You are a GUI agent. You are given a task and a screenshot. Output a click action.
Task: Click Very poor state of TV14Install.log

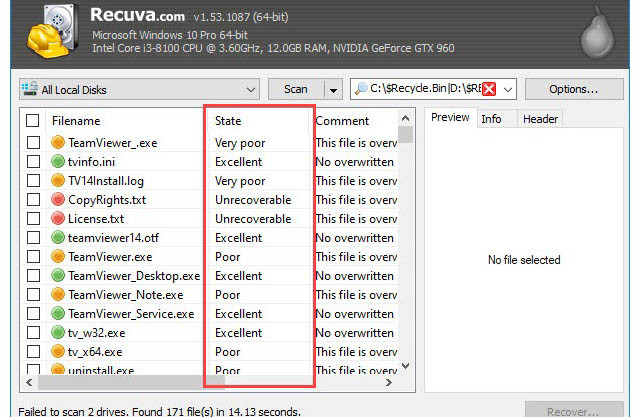(240, 181)
